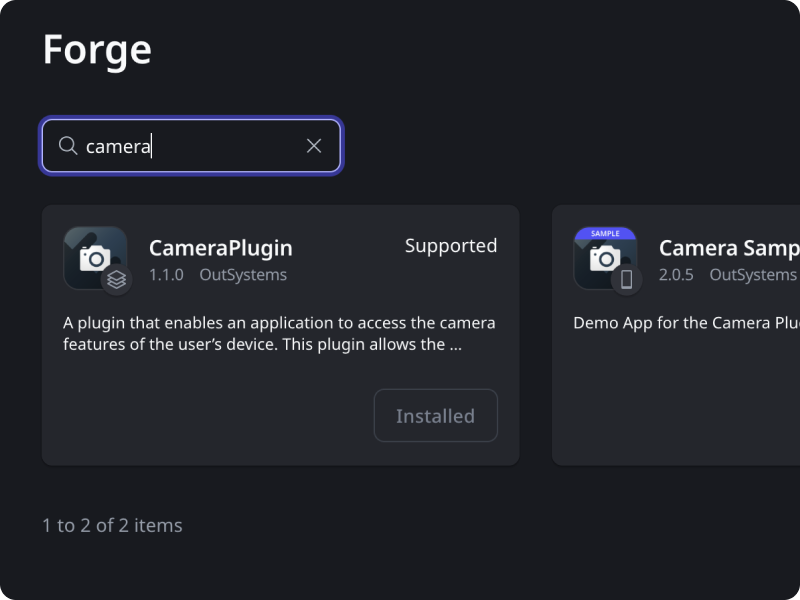Click version 1.1.0 of CameraPlugin
Image resolution: width=800 pixels, height=600 pixels.
point(166,275)
